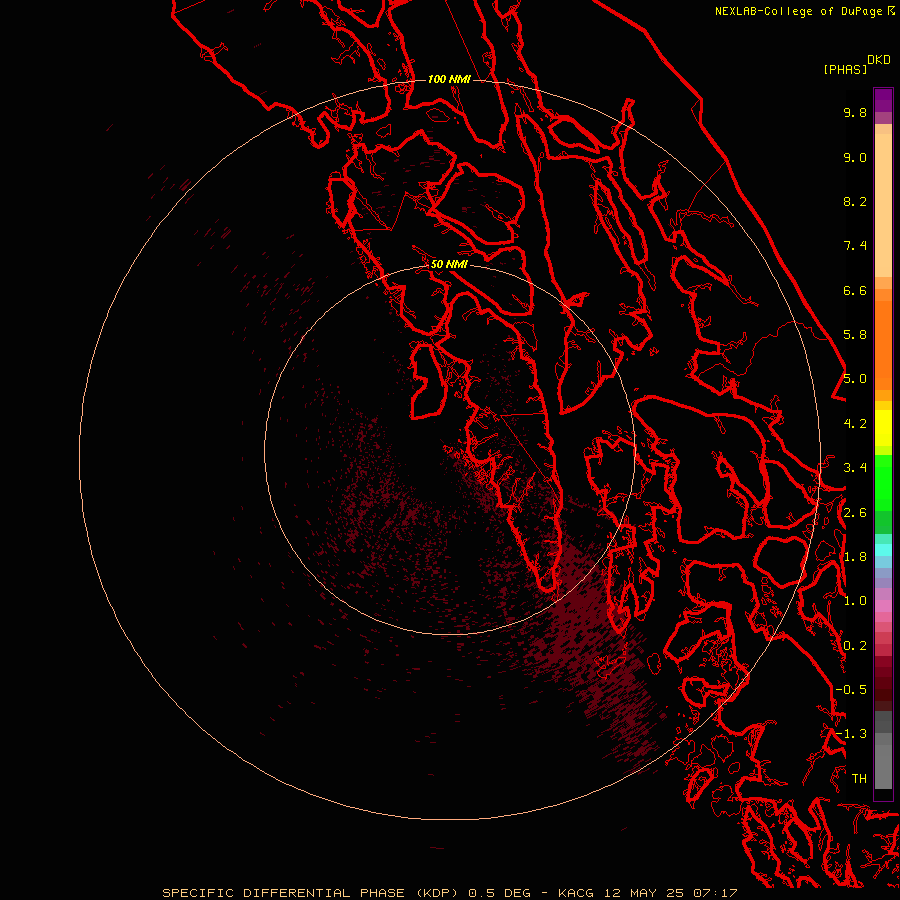
Task: Click the -0.5 value on color scale
Action: coord(851,690)
